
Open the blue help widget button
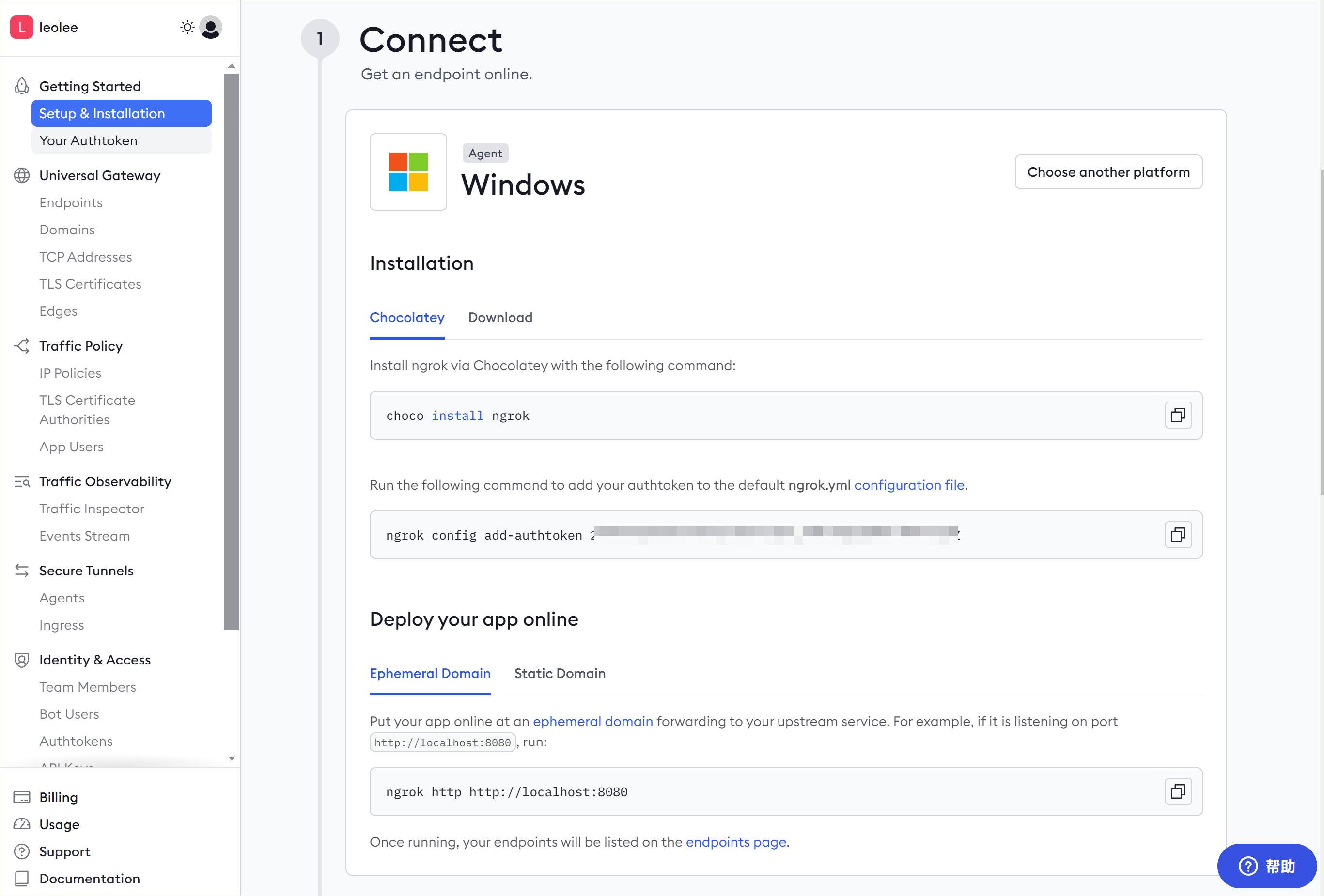coord(1266,866)
